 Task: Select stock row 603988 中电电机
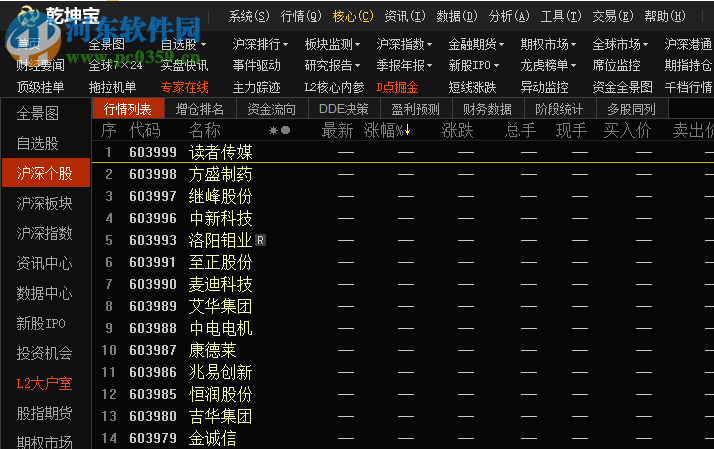[x=403, y=328]
